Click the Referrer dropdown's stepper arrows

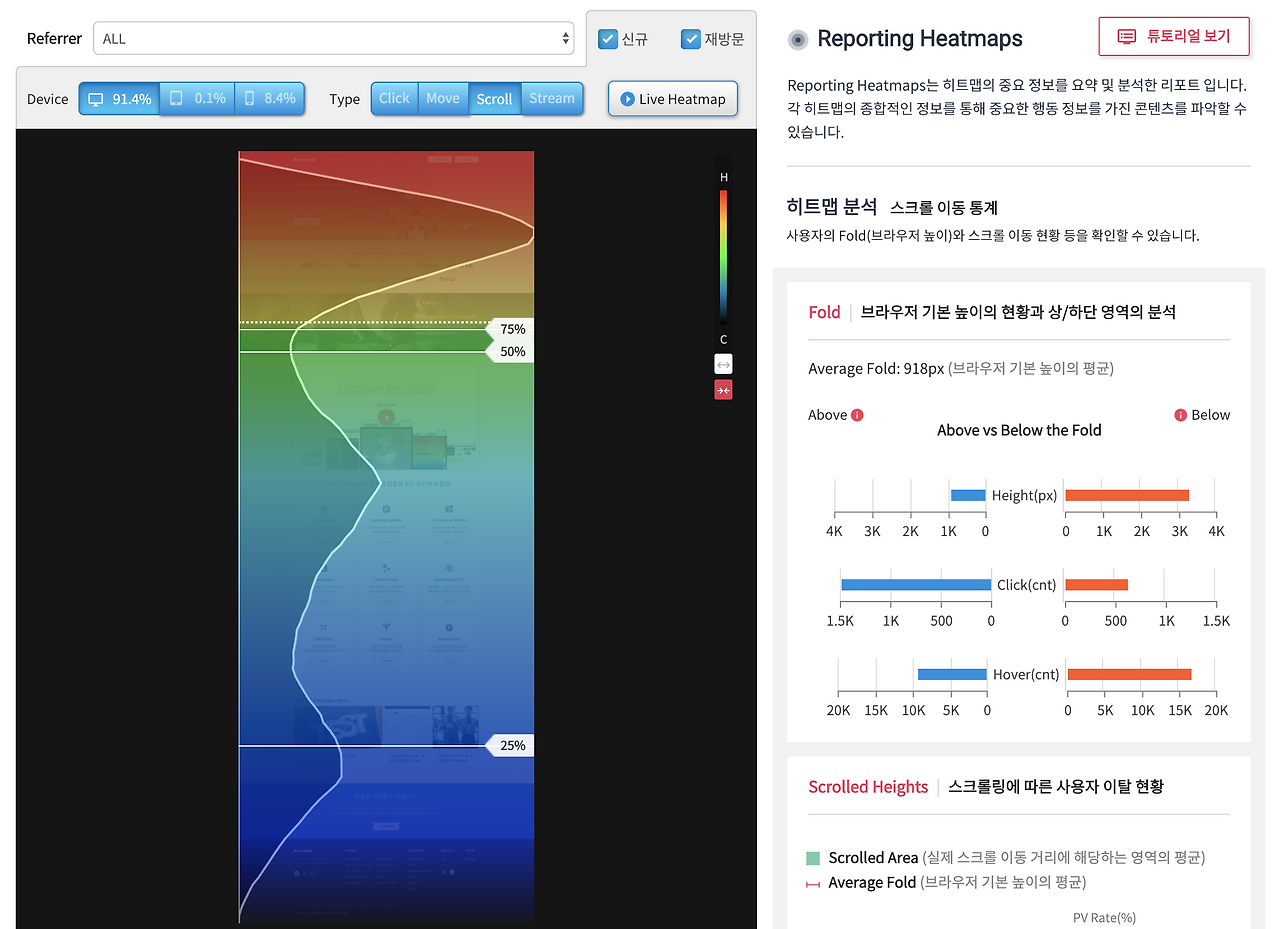point(567,39)
